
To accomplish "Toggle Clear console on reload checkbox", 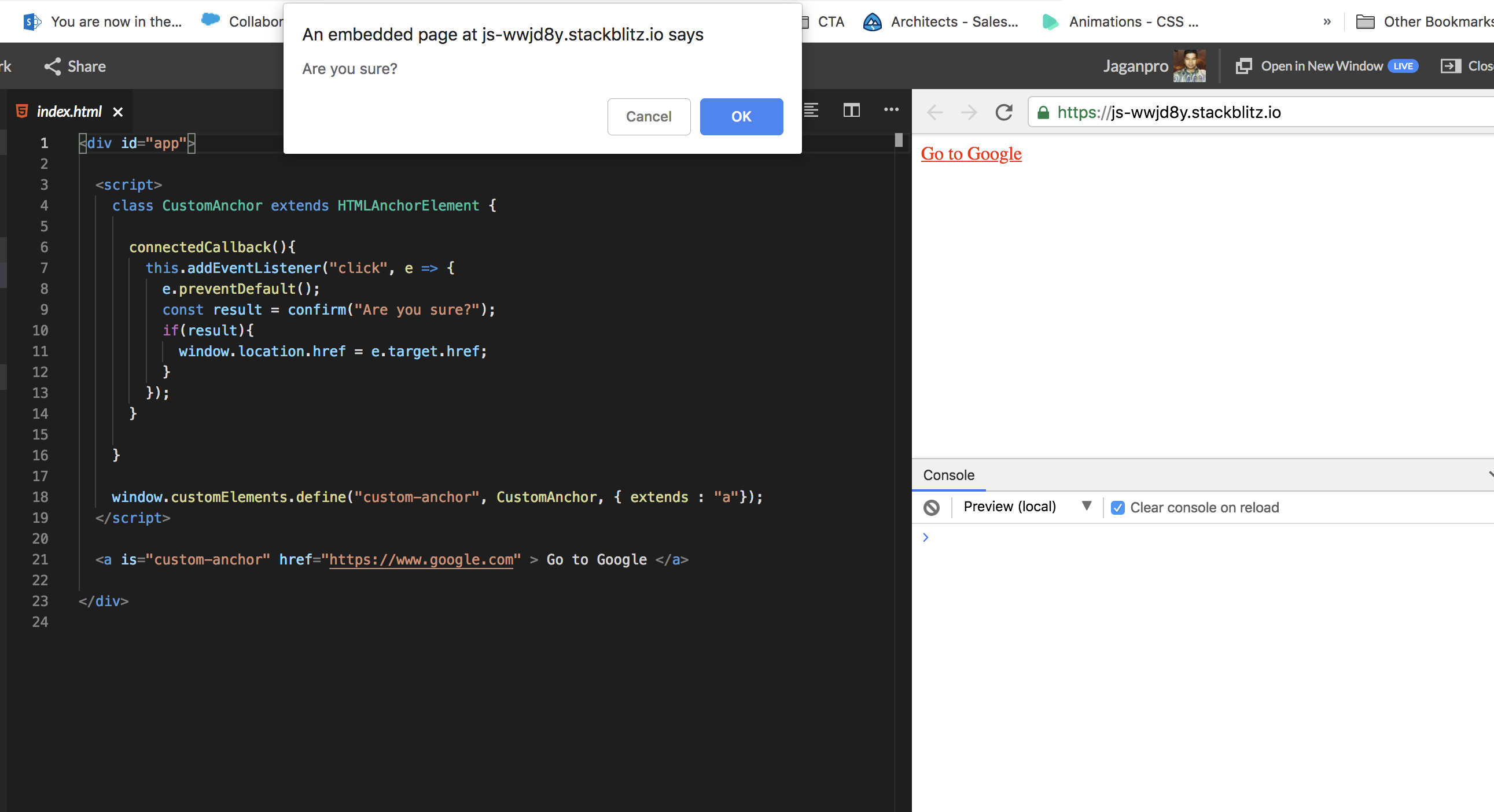I will [x=1117, y=508].
